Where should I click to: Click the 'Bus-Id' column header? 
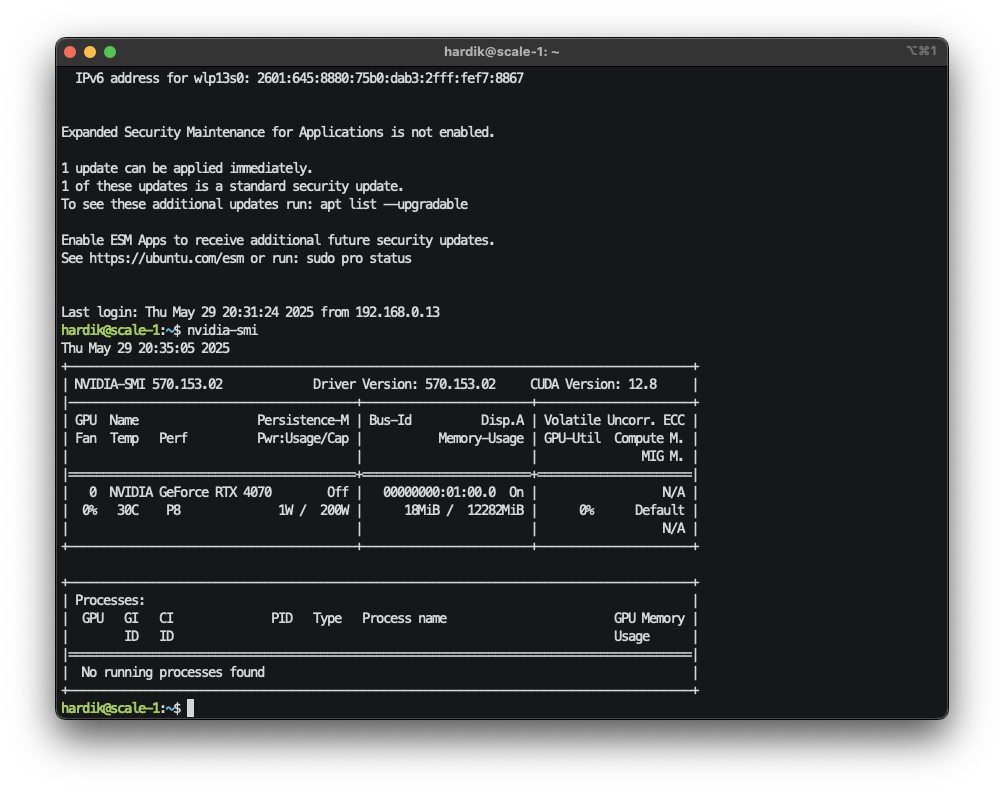point(390,420)
